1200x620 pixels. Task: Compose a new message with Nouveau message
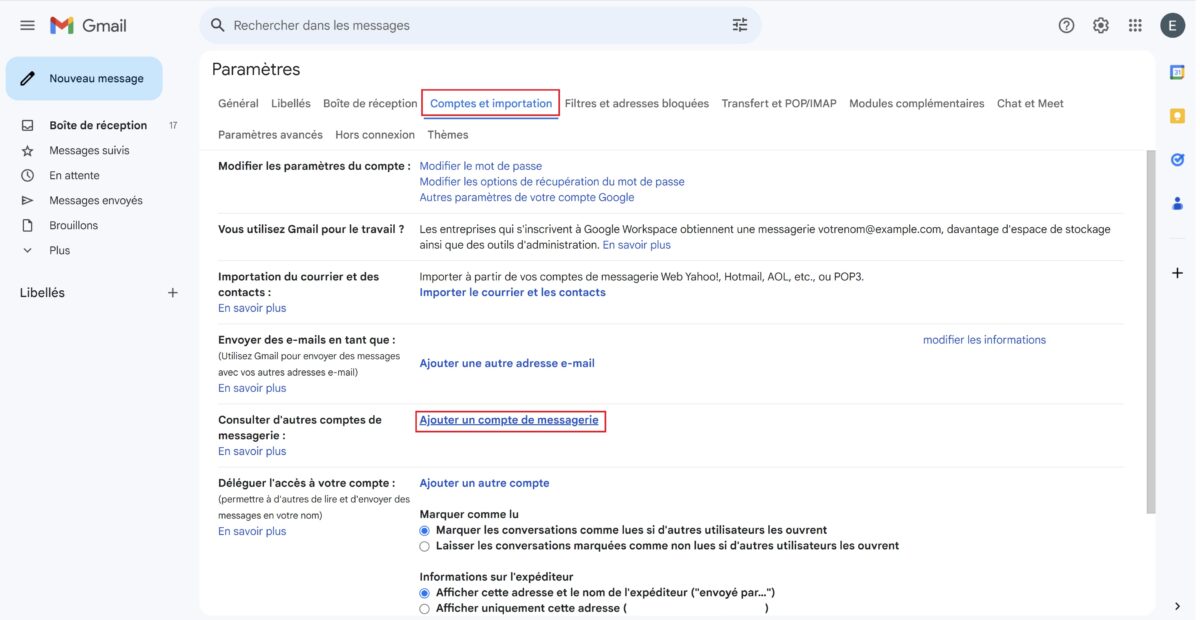[84, 77]
